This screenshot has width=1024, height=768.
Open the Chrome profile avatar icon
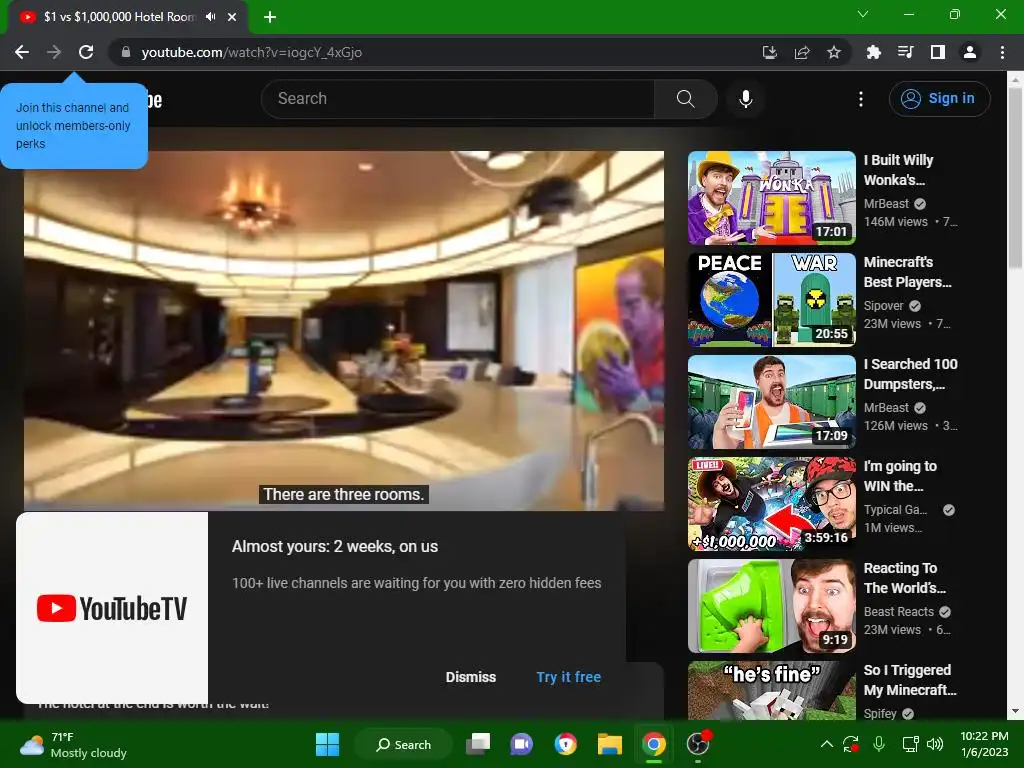point(970,52)
